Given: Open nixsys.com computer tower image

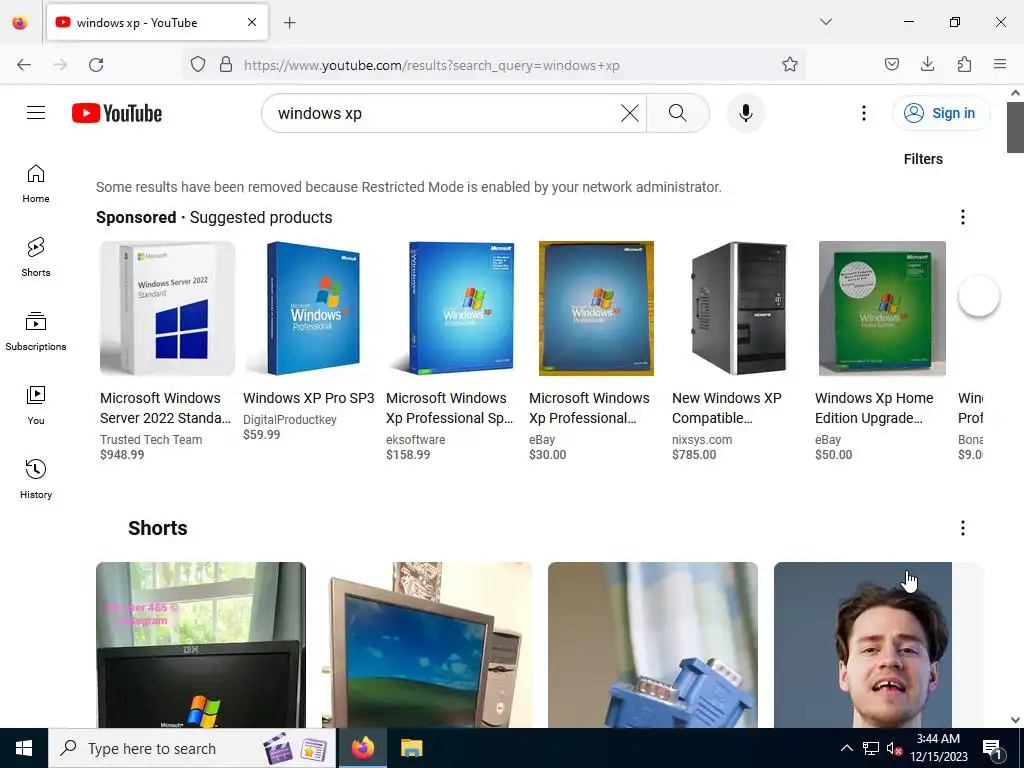Looking at the screenshot, I should click(x=739, y=308).
